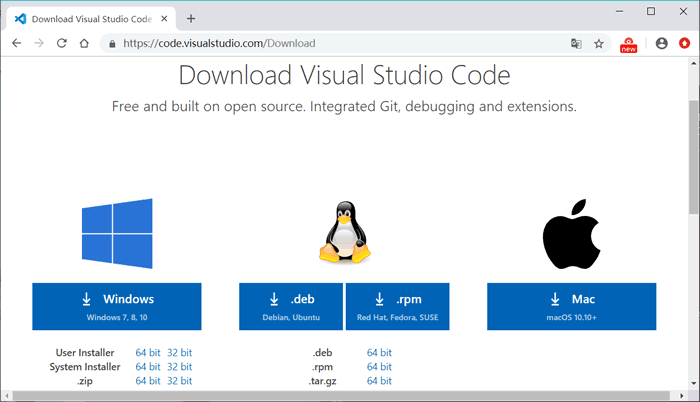The height and width of the screenshot is (402, 700).
Task: Bookmark this page with star icon
Action: pos(599,43)
